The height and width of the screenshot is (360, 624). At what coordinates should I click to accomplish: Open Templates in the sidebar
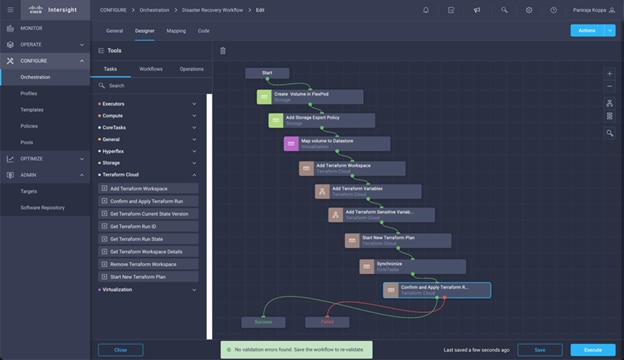click(x=32, y=110)
